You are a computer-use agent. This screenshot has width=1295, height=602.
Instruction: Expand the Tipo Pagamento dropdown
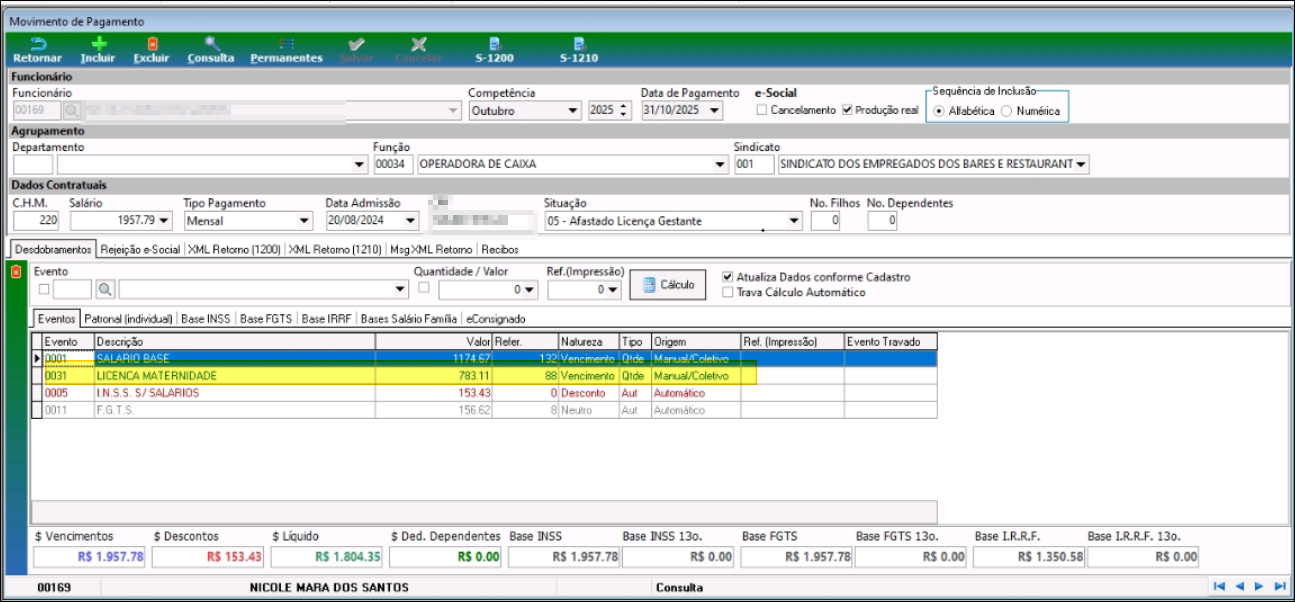pos(305,221)
